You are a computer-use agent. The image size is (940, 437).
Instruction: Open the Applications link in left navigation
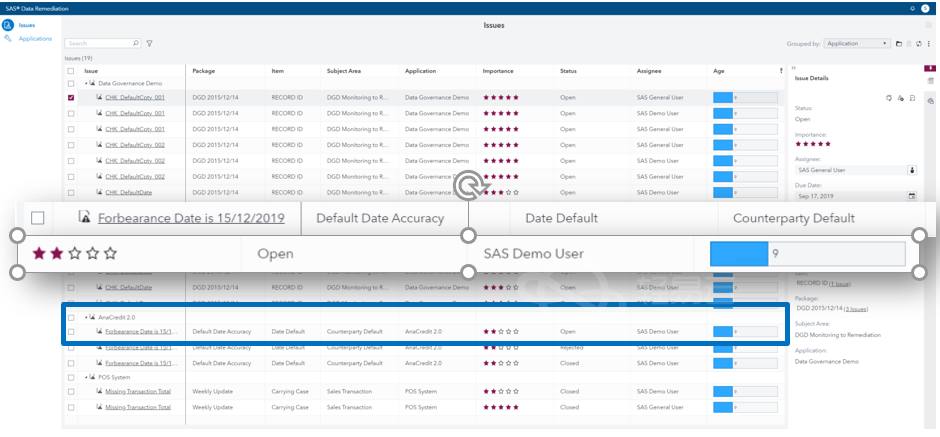point(35,39)
